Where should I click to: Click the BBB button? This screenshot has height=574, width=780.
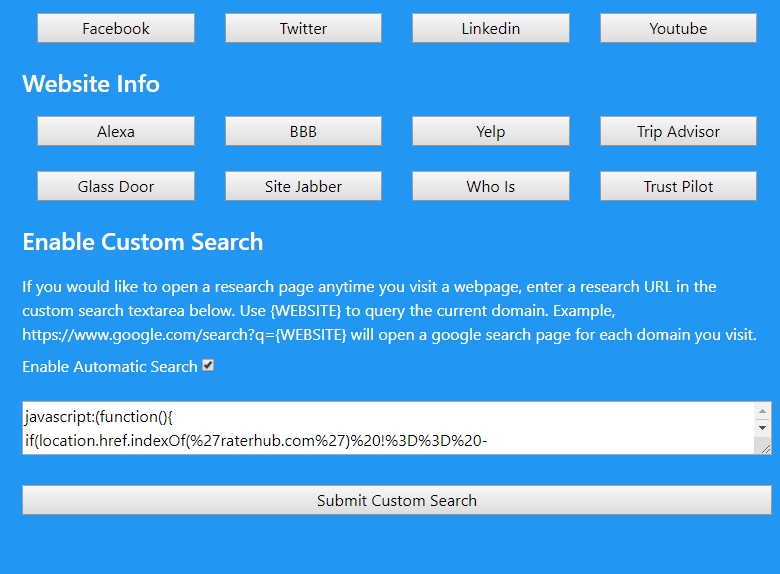click(x=303, y=131)
